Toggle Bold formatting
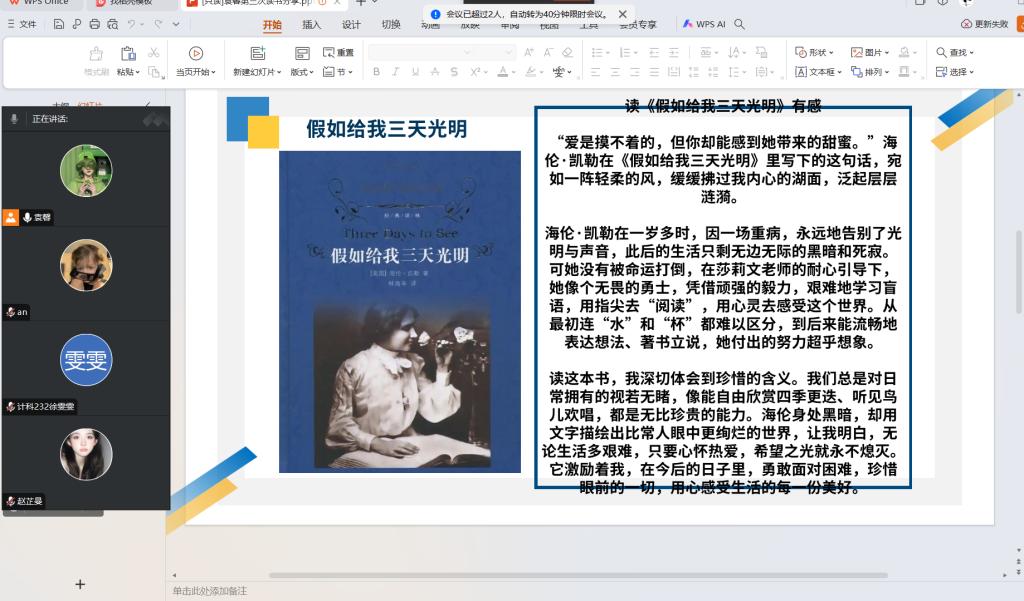The image size is (1024, 601). (x=377, y=72)
